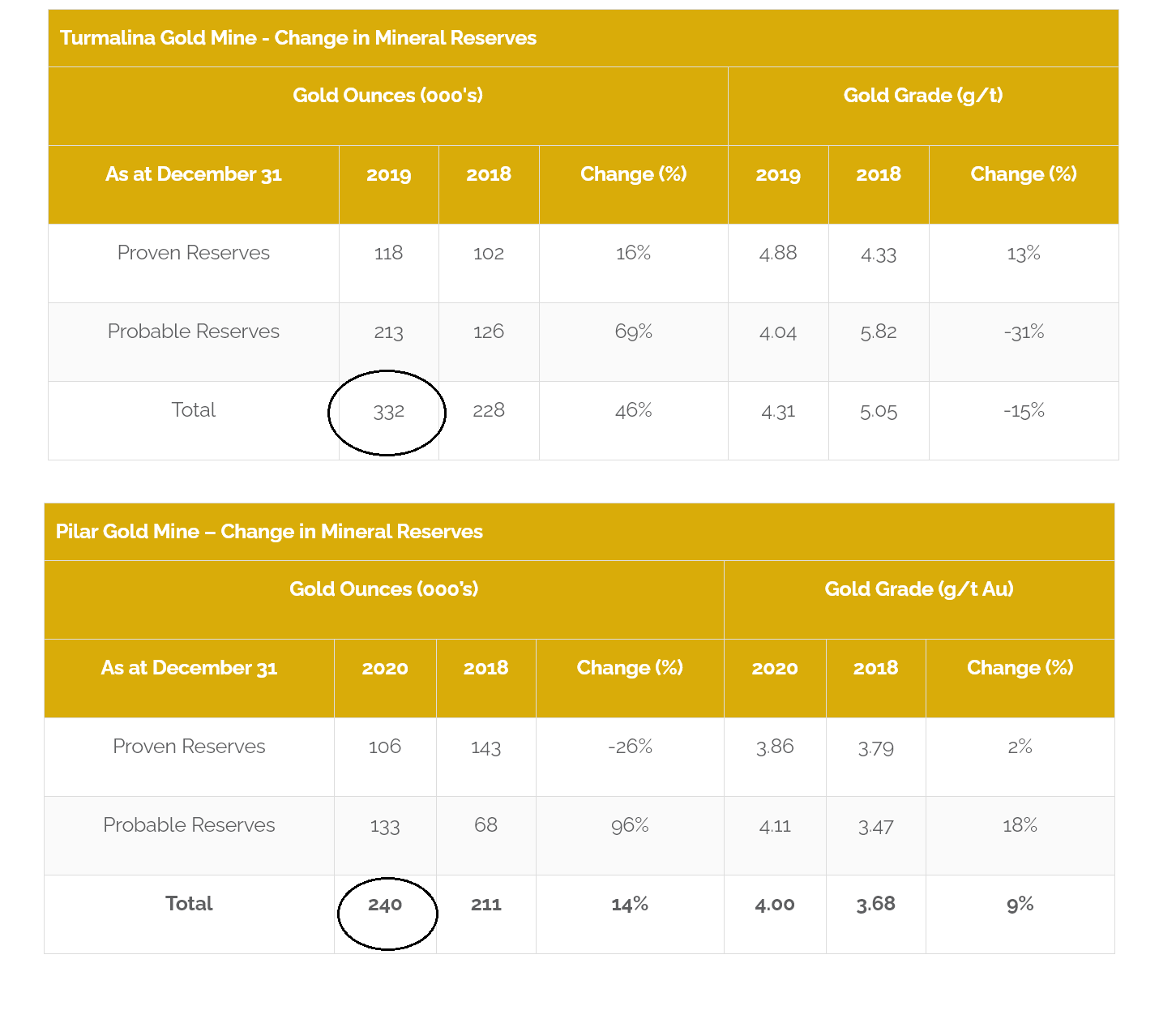Viewport: 1159px width, 1036px height.
Task: Click the Gold Grade (g/t Au) header in Pilar table
Action: pyautogui.click(x=919, y=589)
